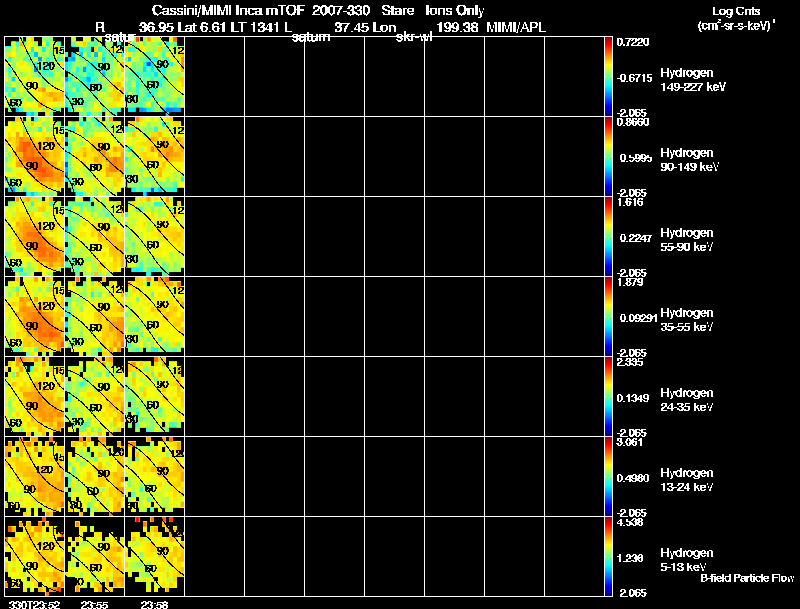
Task: Click the 35-55 keV panel at 23:55
Action: pyautogui.click(x=94, y=316)
